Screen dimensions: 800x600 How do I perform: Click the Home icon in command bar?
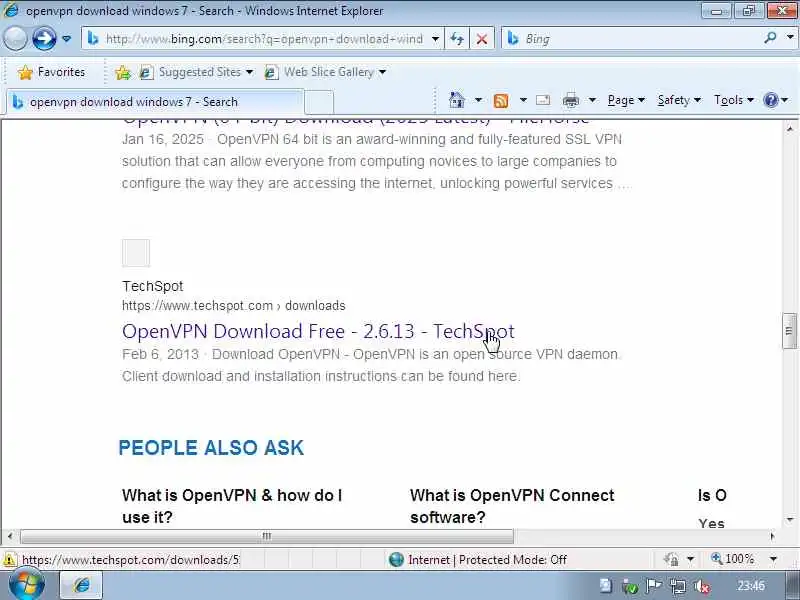457,100
